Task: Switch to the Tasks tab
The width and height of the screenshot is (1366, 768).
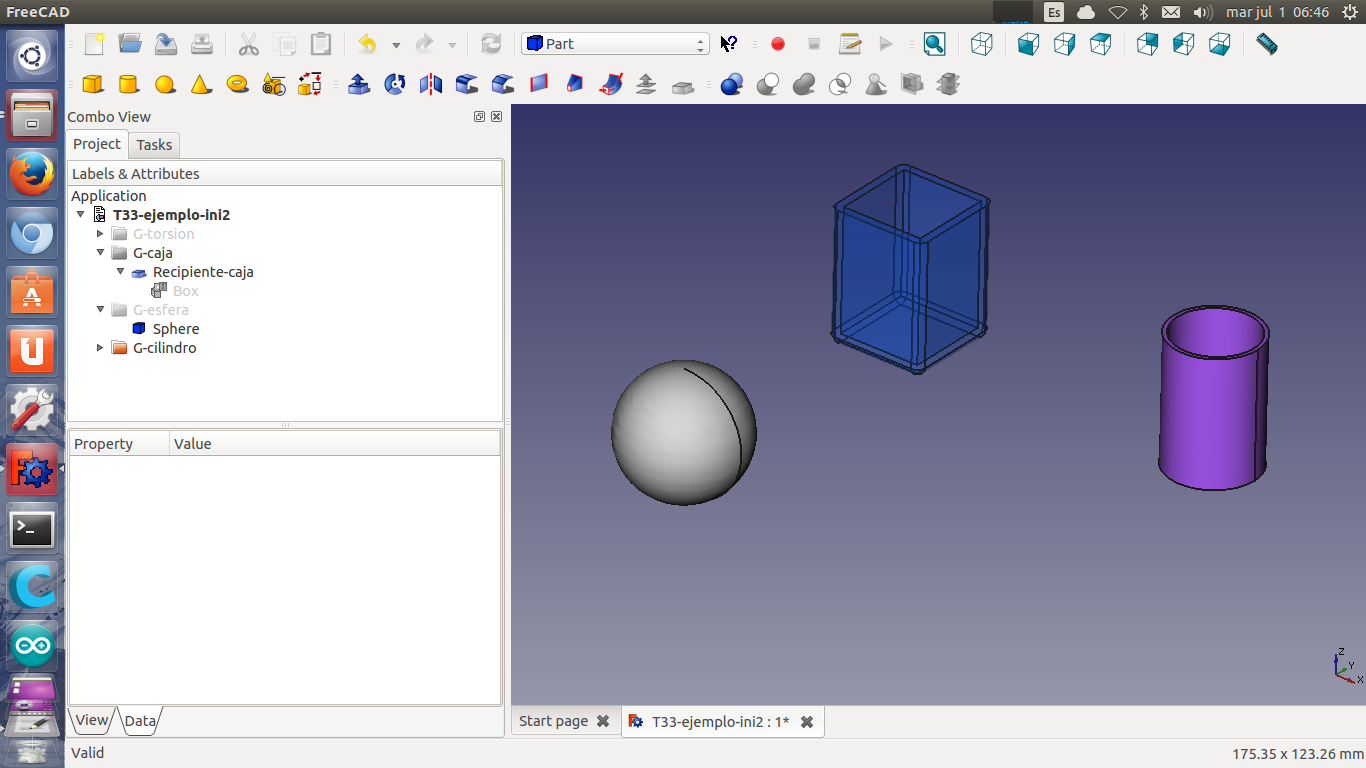Action: coord(154,145)
